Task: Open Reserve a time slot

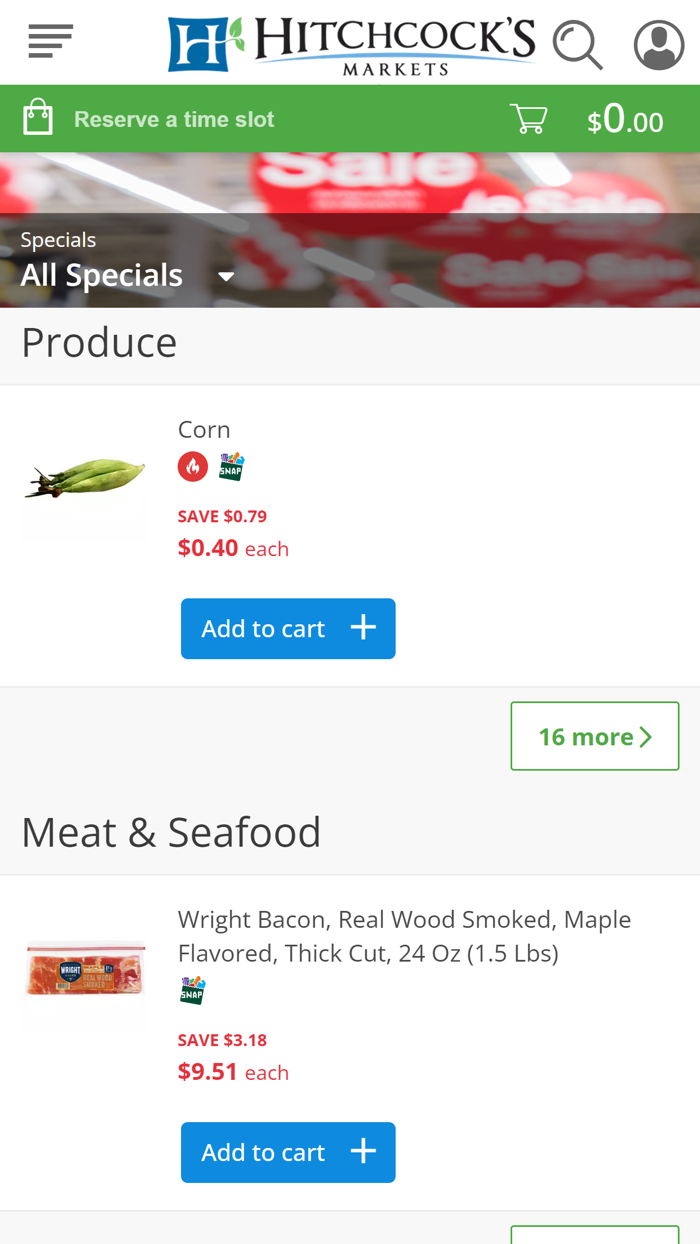Action: (x=174, y=119)
